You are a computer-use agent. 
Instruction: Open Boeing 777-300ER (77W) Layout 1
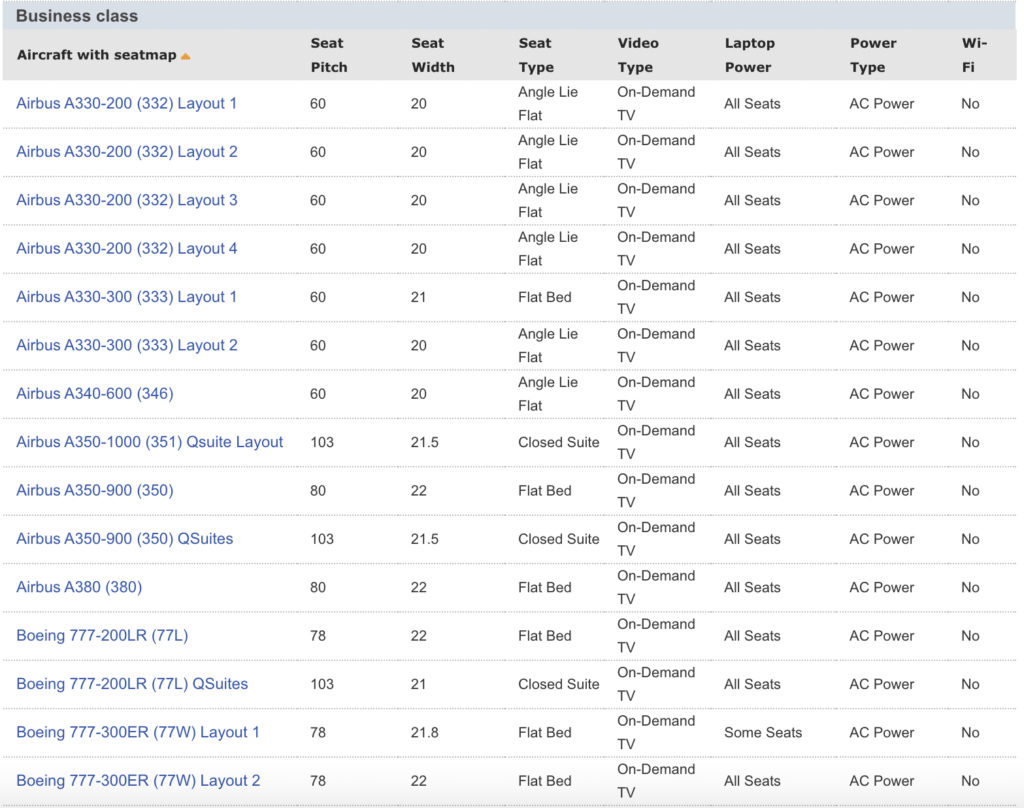pos(138,732)
